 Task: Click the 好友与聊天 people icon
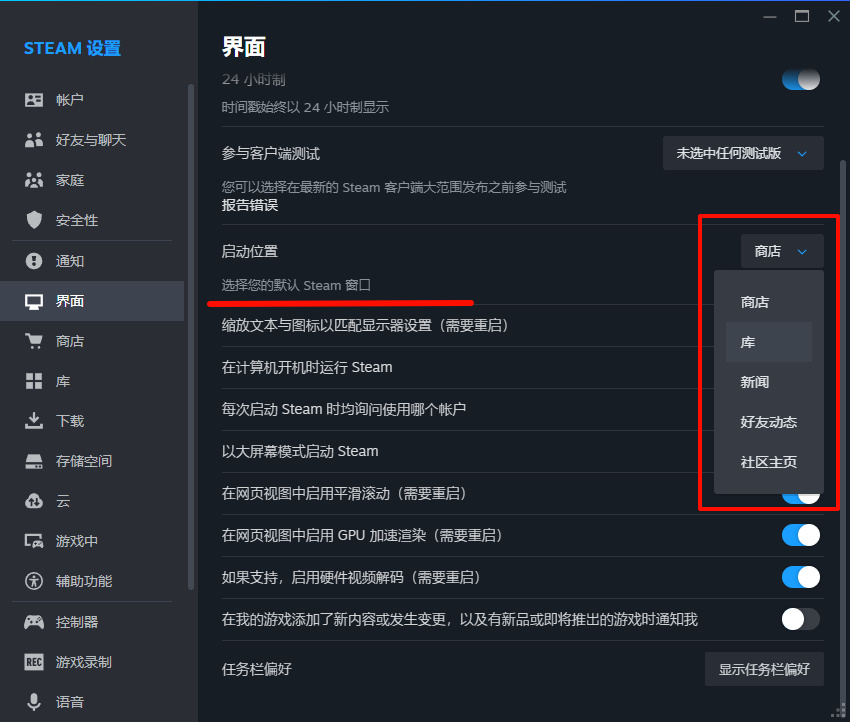tap(34, 140)
